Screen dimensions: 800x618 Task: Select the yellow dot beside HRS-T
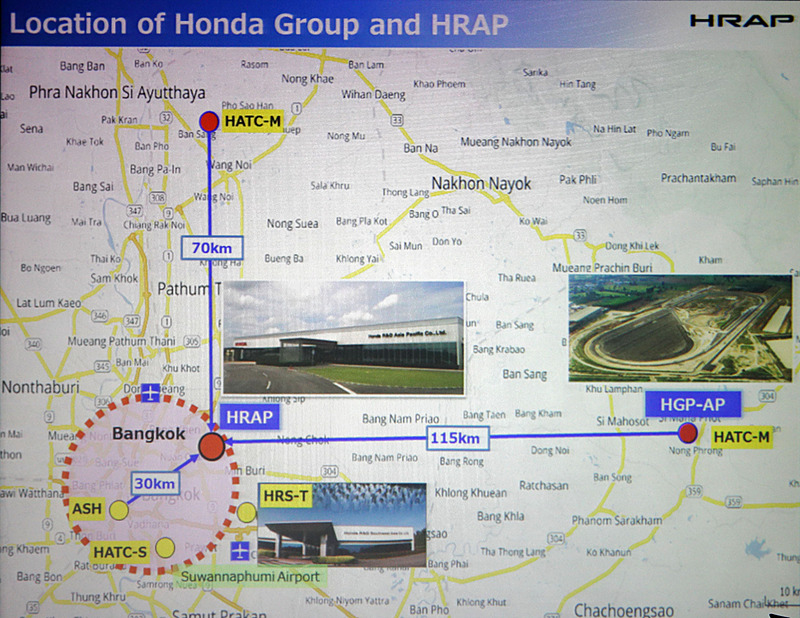point(247,512)
